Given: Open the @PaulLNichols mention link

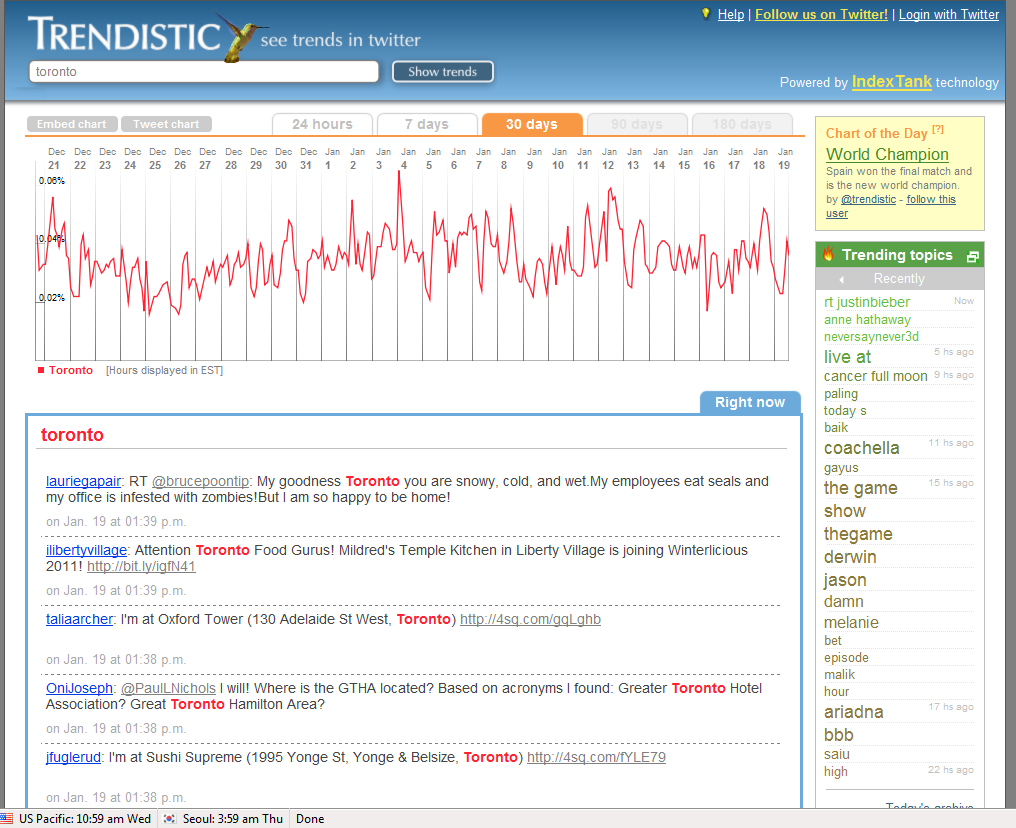Looking at the screenshot, I should (168, 688).
